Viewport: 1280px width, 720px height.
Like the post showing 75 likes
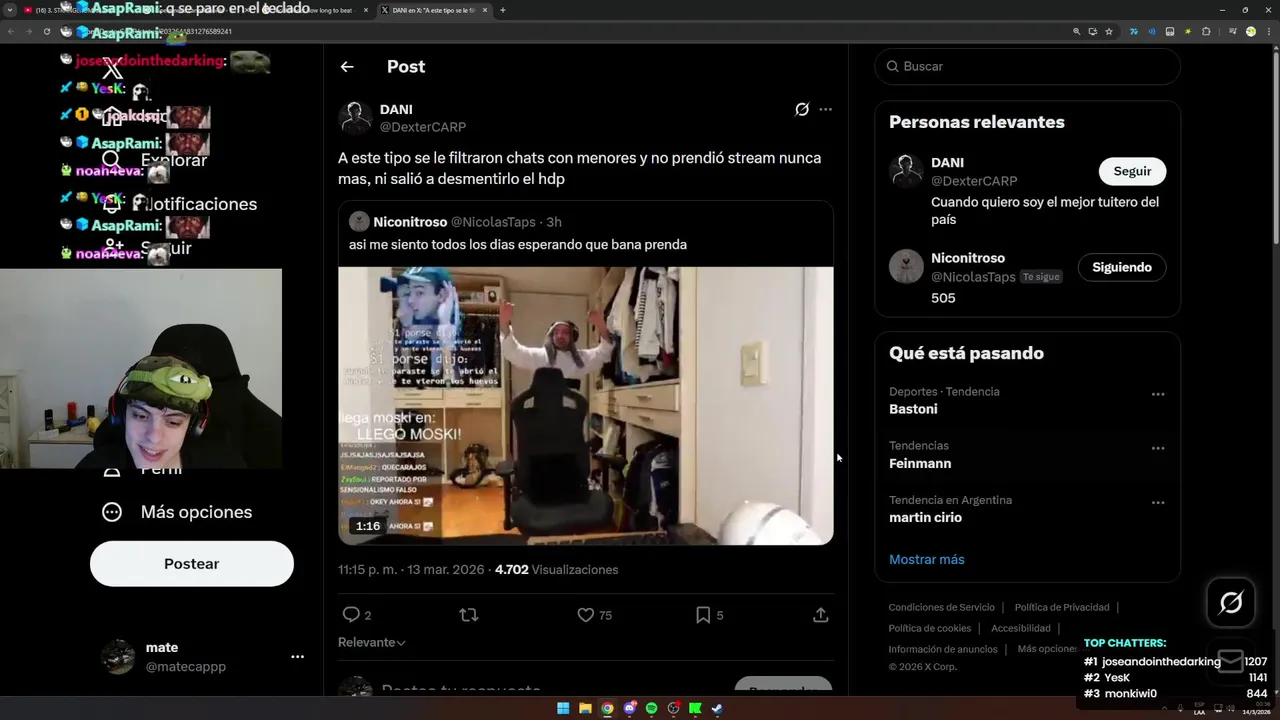click(586, 615)
